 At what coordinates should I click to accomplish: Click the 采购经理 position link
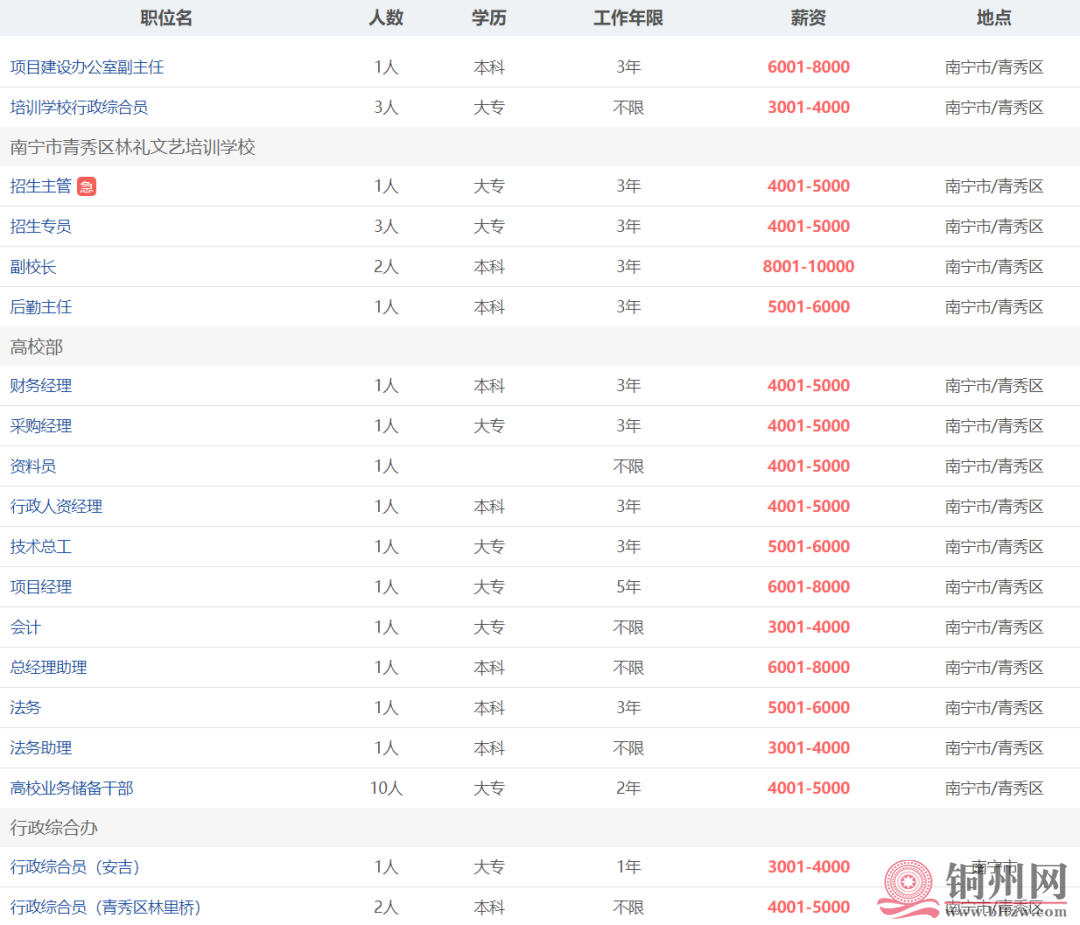click(41, 426)
